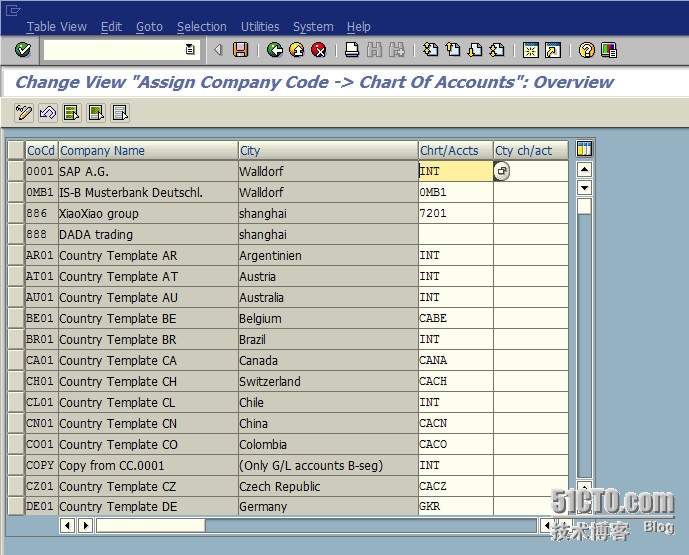Click the vertical scrollbar down arrow

(584, 188)
